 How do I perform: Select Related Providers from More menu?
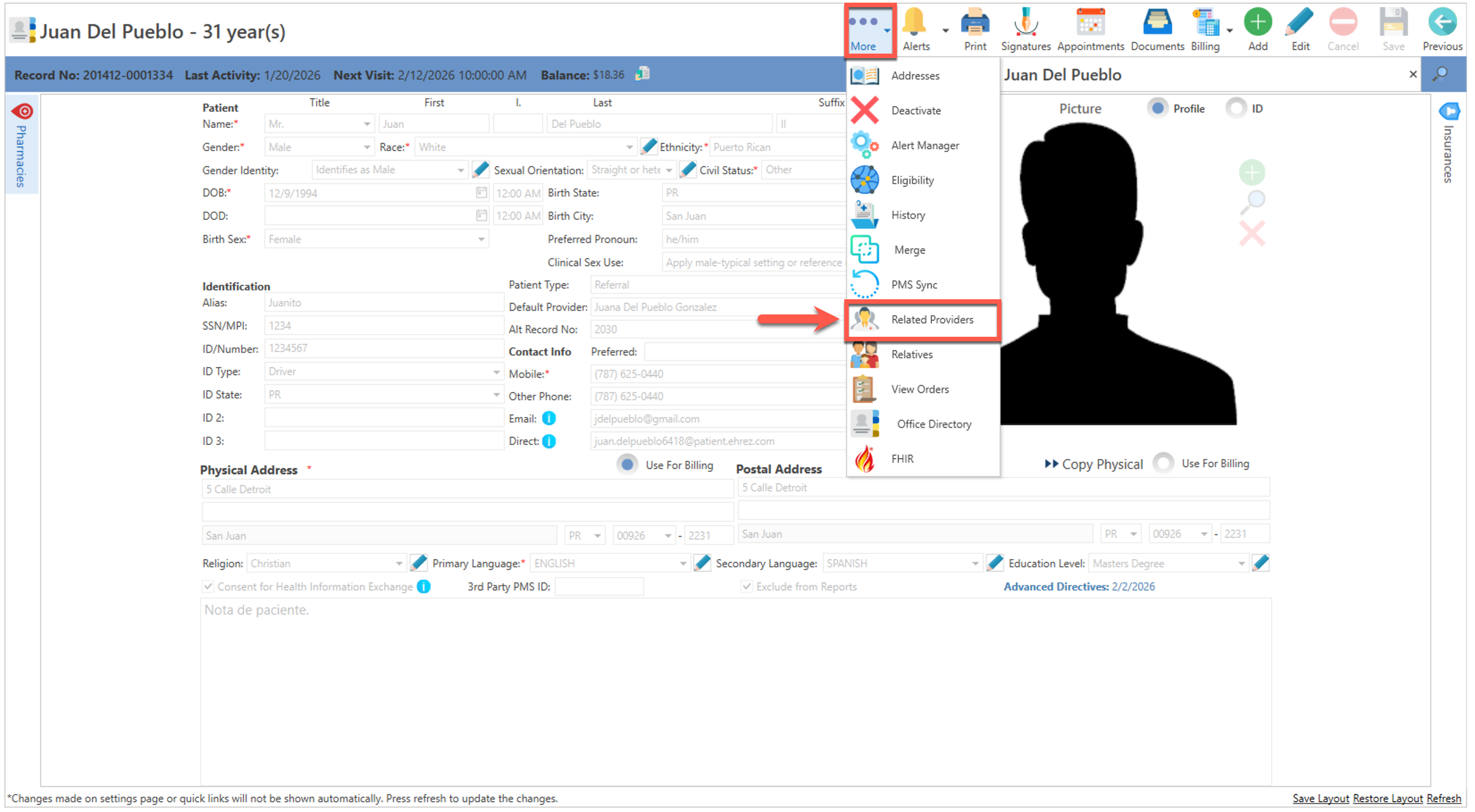[x=932, y=320]
